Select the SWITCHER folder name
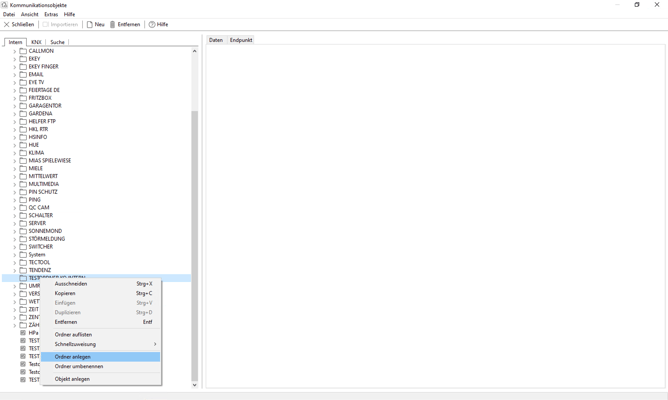668x400 pixels. pos(41,247)
